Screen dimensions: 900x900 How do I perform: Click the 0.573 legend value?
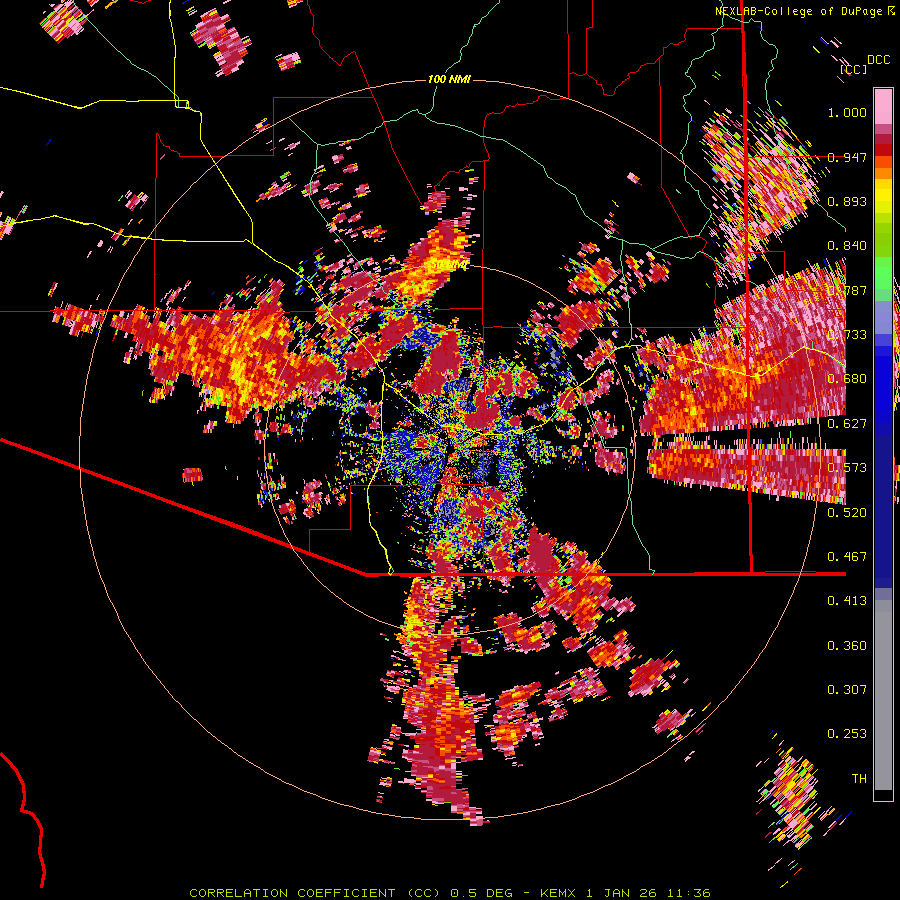[x=847, y=468]
